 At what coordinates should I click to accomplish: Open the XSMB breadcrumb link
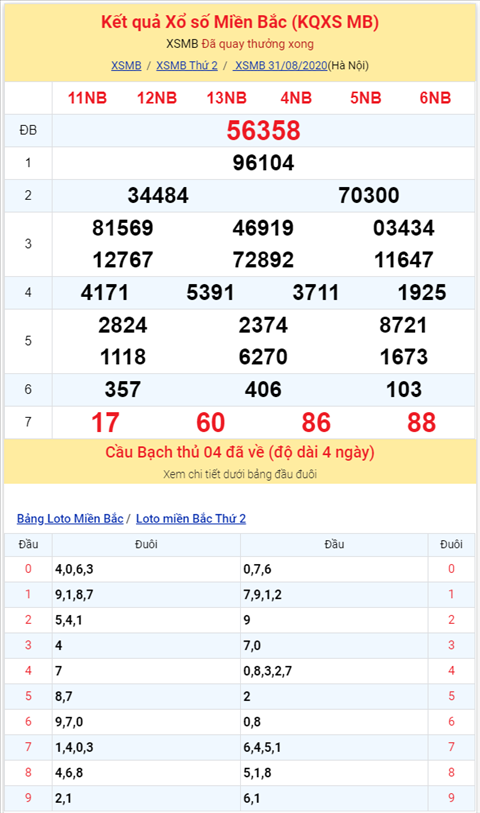(126, 66)
